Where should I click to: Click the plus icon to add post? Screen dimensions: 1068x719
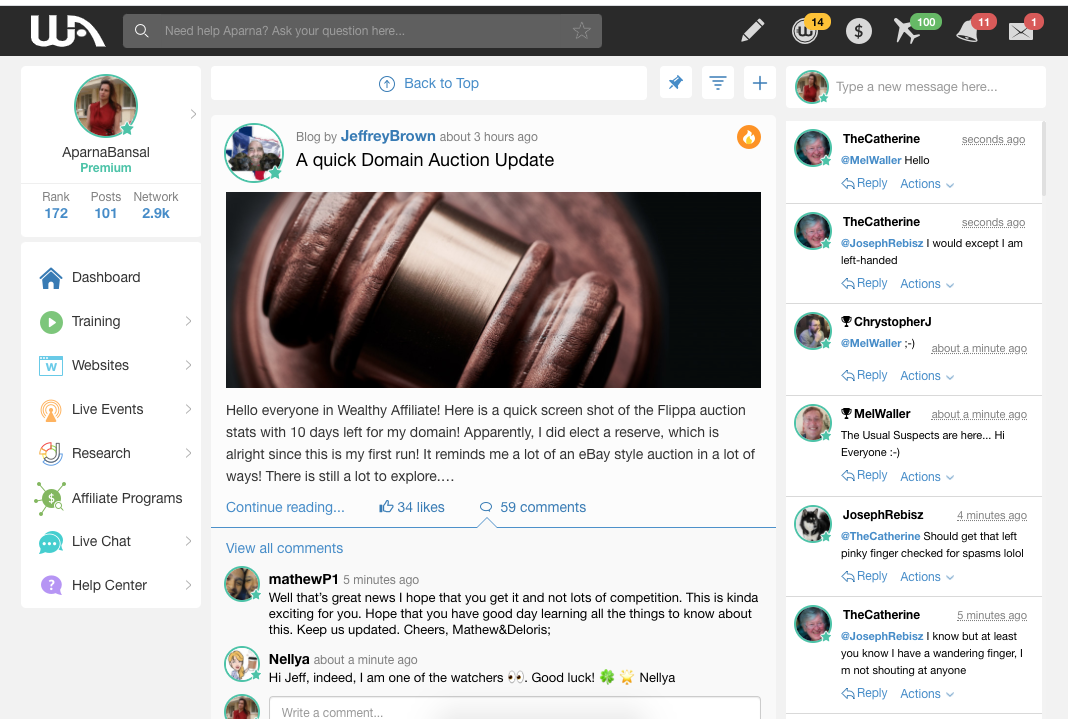(759, 84)
